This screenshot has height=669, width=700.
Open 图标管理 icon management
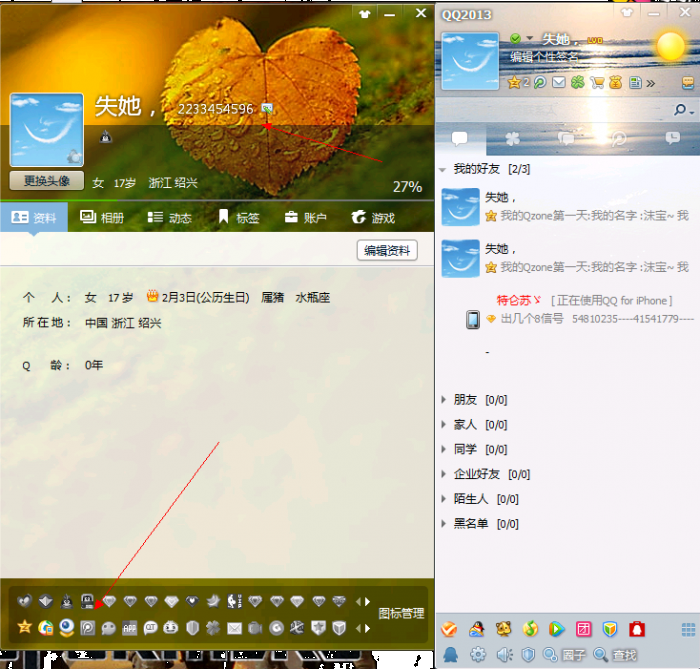tap(401, 614)
